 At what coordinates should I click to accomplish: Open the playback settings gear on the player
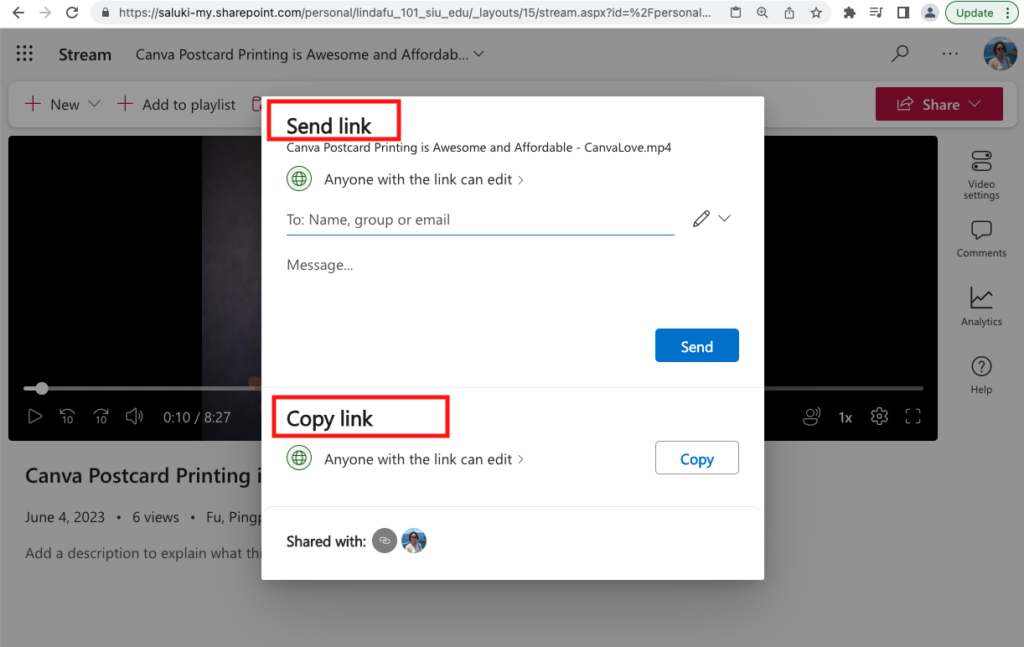pos(879,416)
